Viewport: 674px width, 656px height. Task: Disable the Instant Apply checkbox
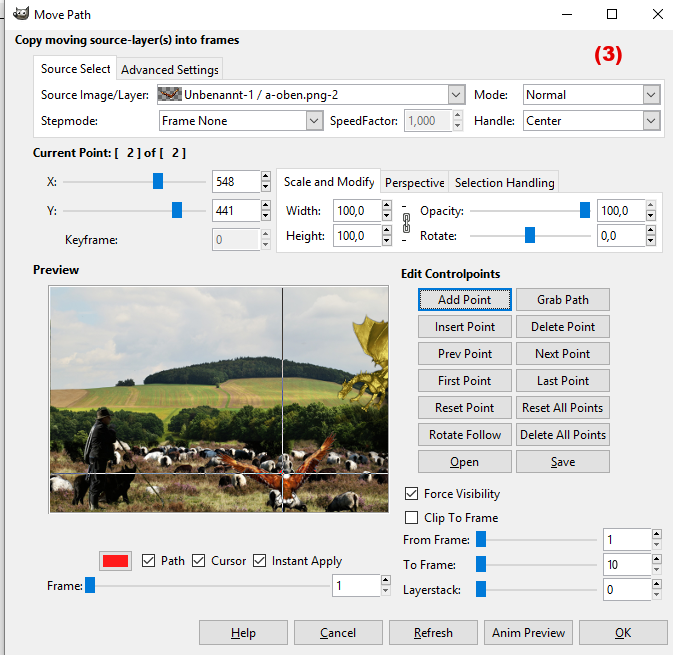(260, 561)
